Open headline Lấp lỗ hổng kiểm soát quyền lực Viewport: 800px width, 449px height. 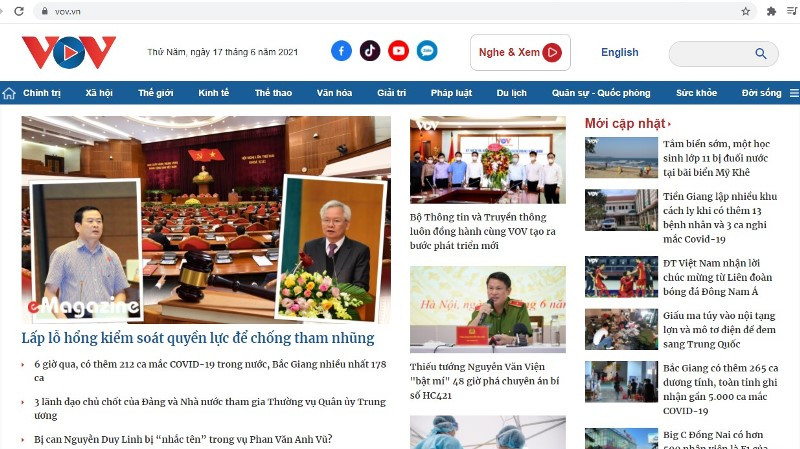[x=197, y=338]
